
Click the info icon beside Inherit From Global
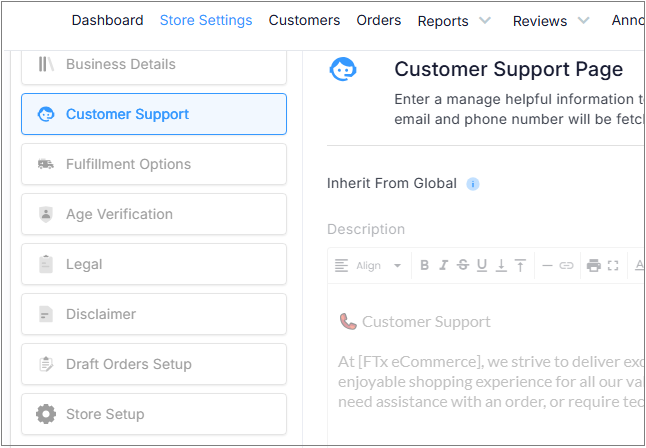(473, 184)
